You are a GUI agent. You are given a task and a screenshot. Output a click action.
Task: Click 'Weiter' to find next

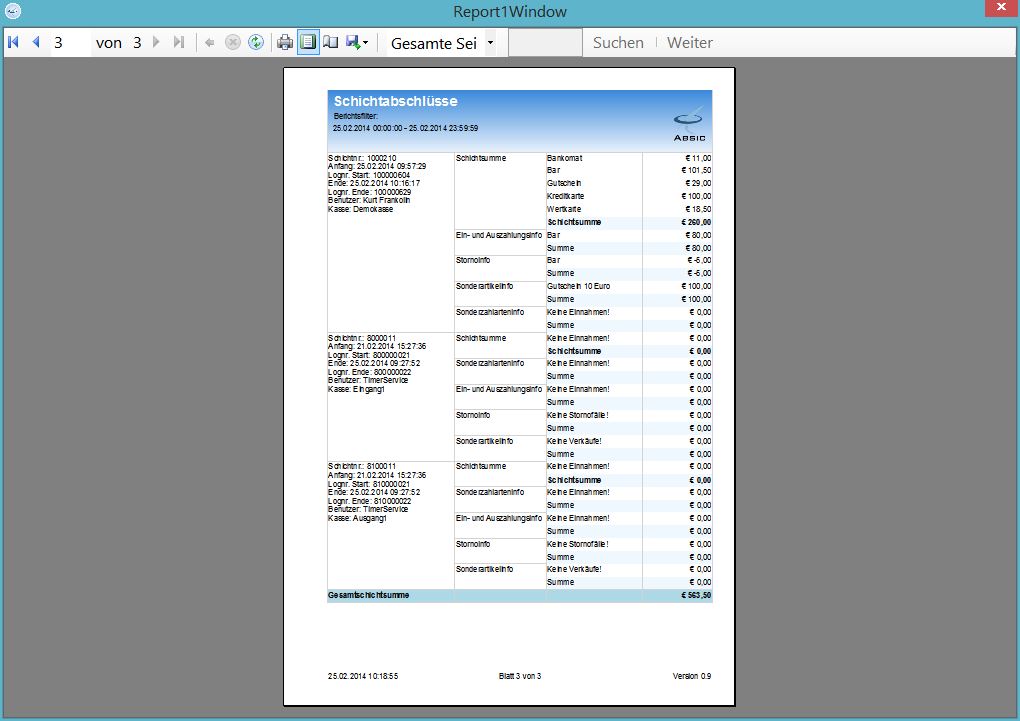point(690,43)
